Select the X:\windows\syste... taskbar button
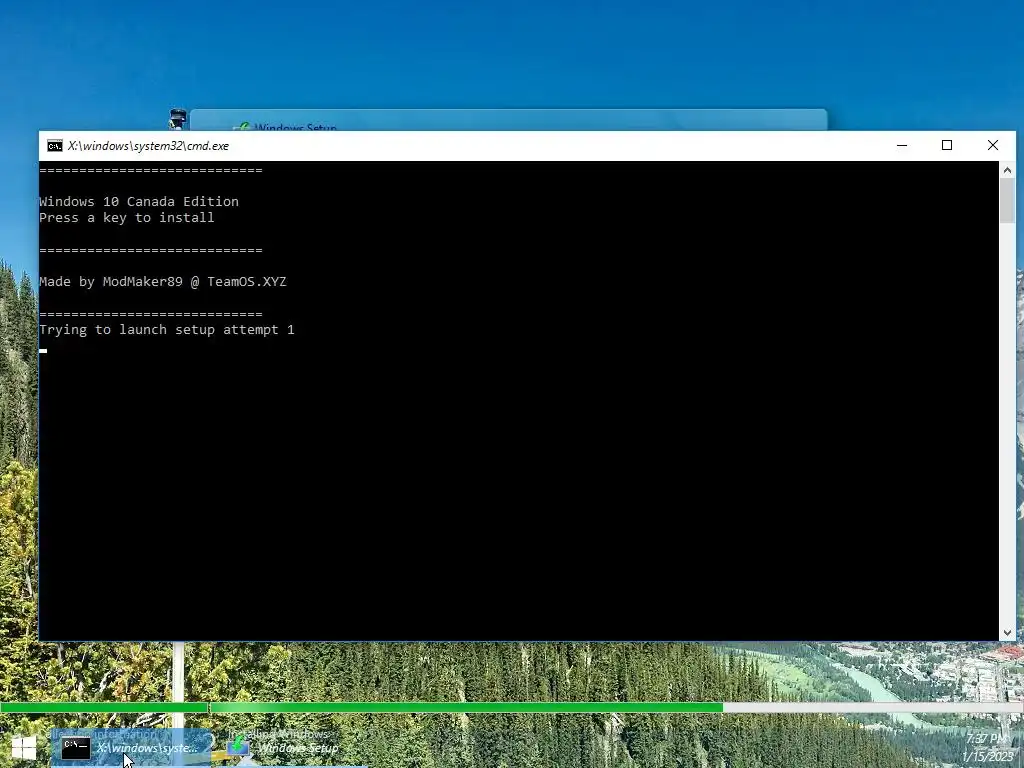Screen dimensions: 1024x768 tap(131, 748)
